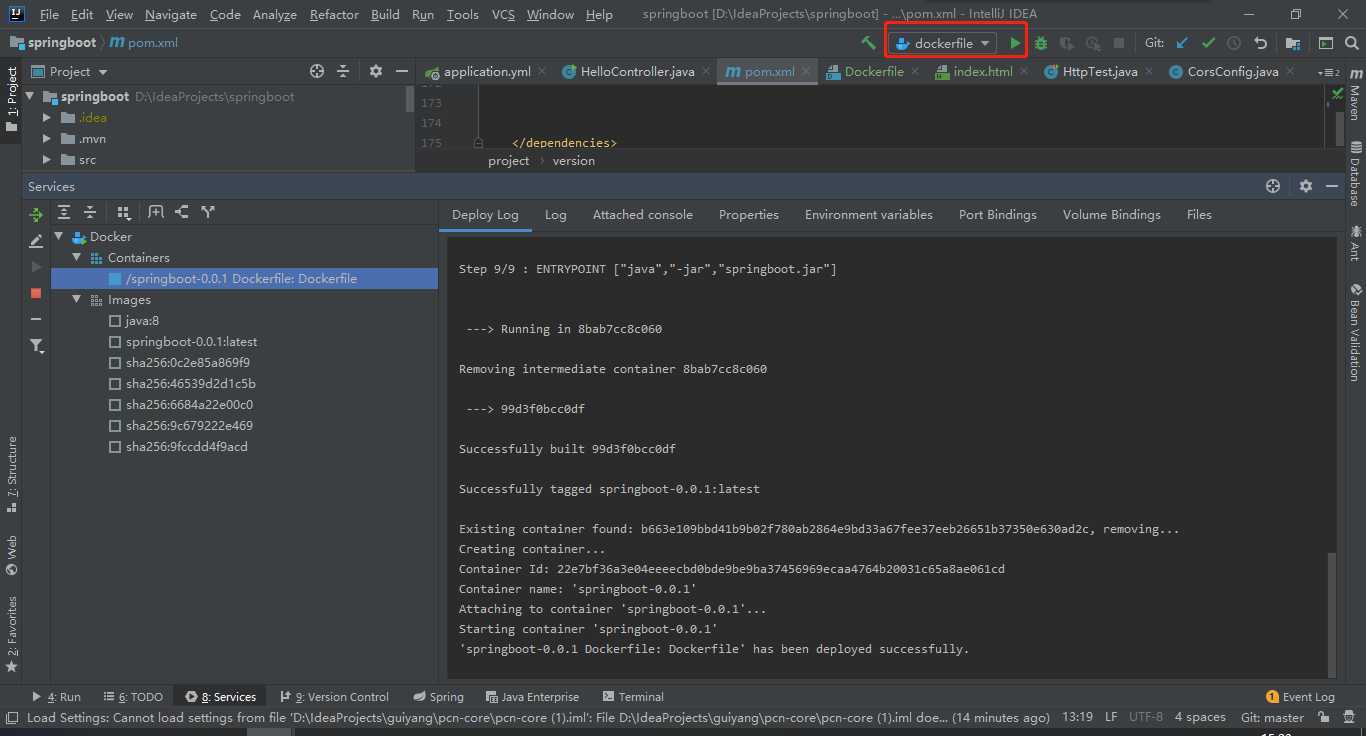Tick the sha256:6684a22e00c0 image checkbox
This screenshot has width=1366, height=736.
(115, 405)
